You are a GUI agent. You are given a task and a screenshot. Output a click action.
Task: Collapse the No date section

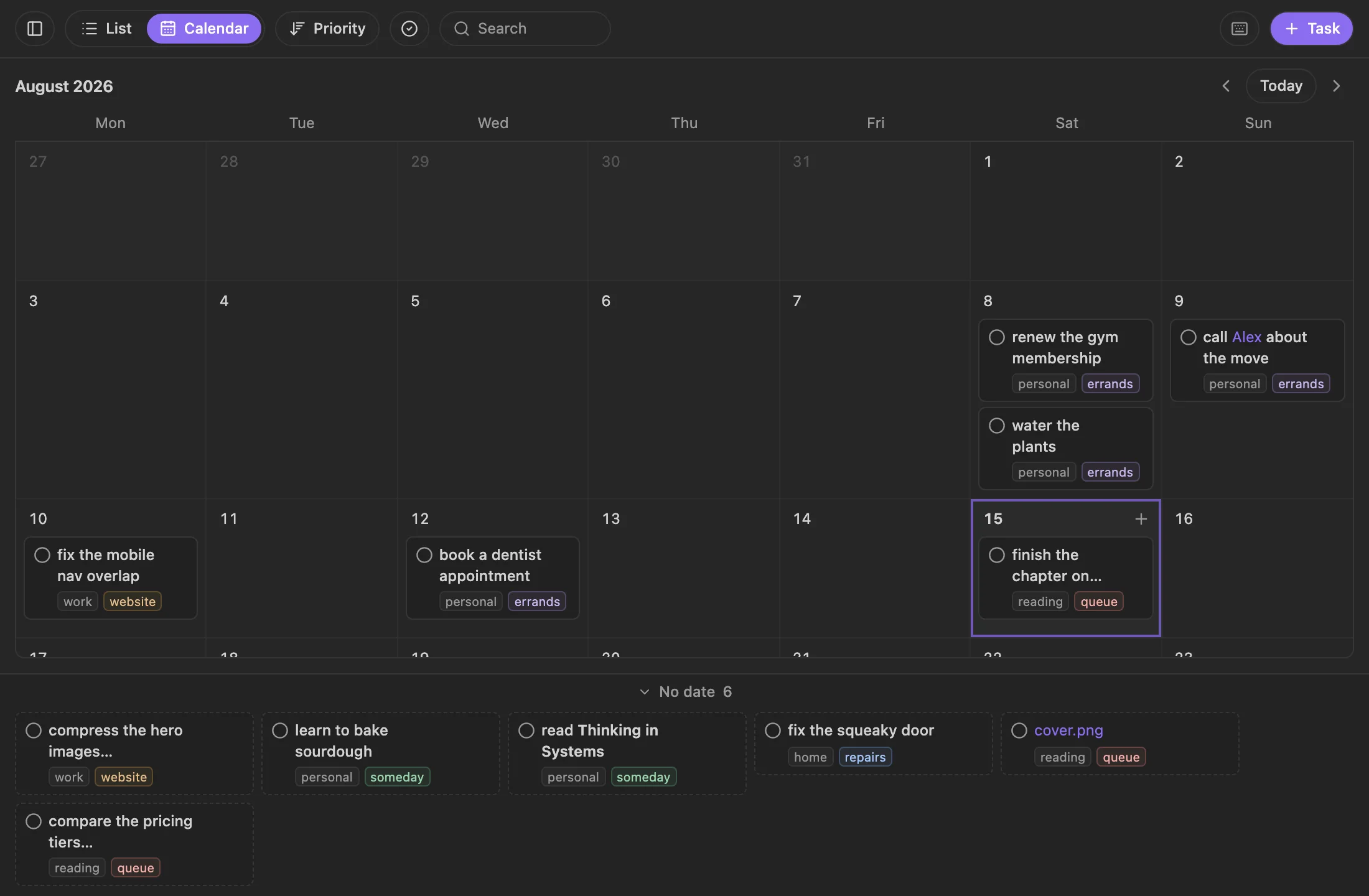684,692
